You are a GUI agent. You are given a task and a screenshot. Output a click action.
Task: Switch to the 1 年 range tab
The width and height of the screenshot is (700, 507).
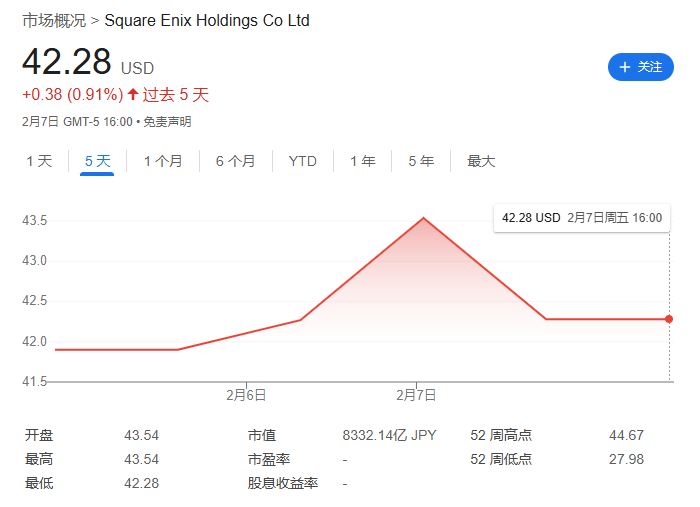coord(362,161)
